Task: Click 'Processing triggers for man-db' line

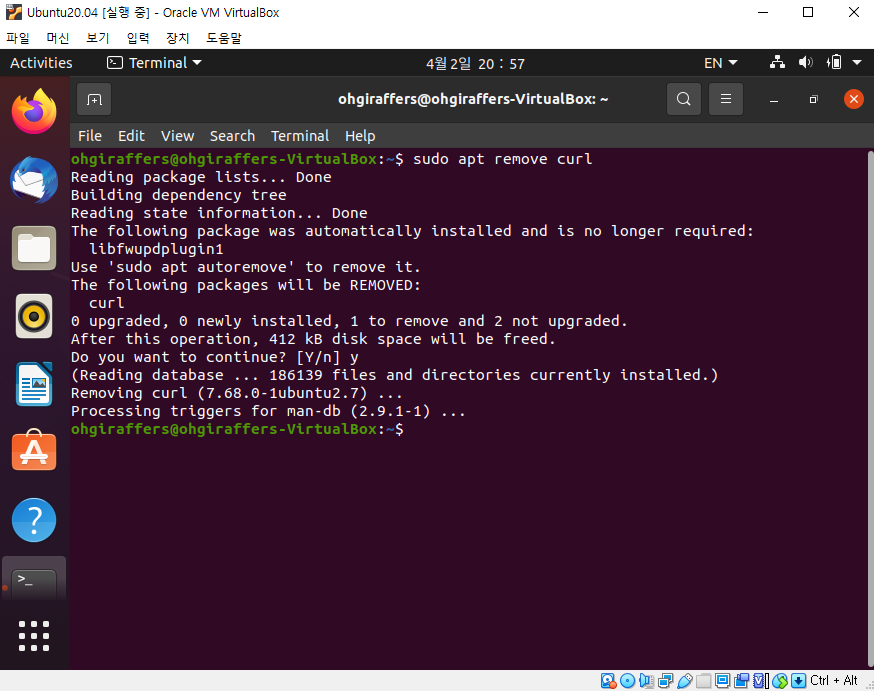Action: (268, 411)
